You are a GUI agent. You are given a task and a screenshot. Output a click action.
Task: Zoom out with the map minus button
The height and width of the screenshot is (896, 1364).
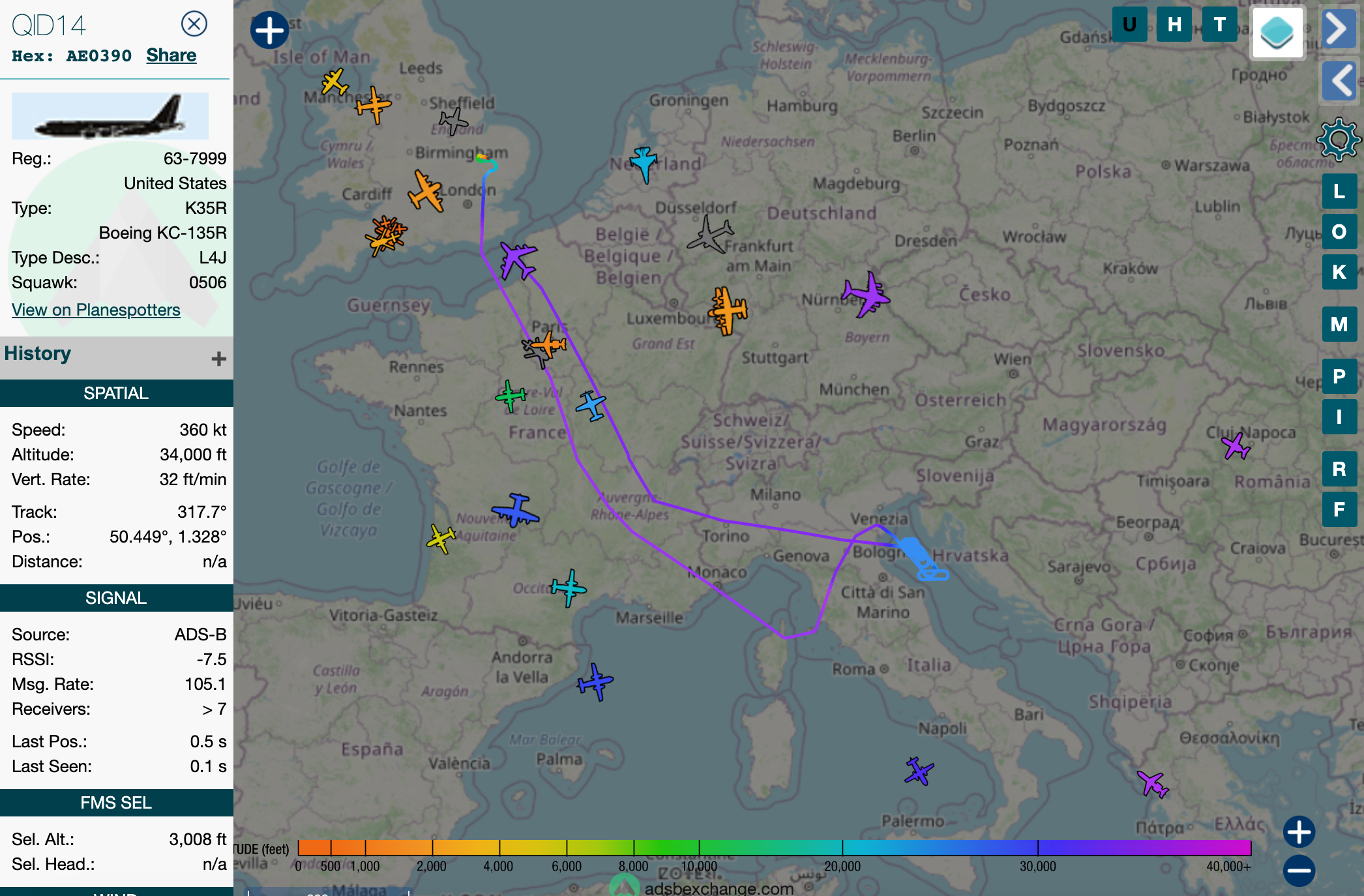[x=1299, y=871]
